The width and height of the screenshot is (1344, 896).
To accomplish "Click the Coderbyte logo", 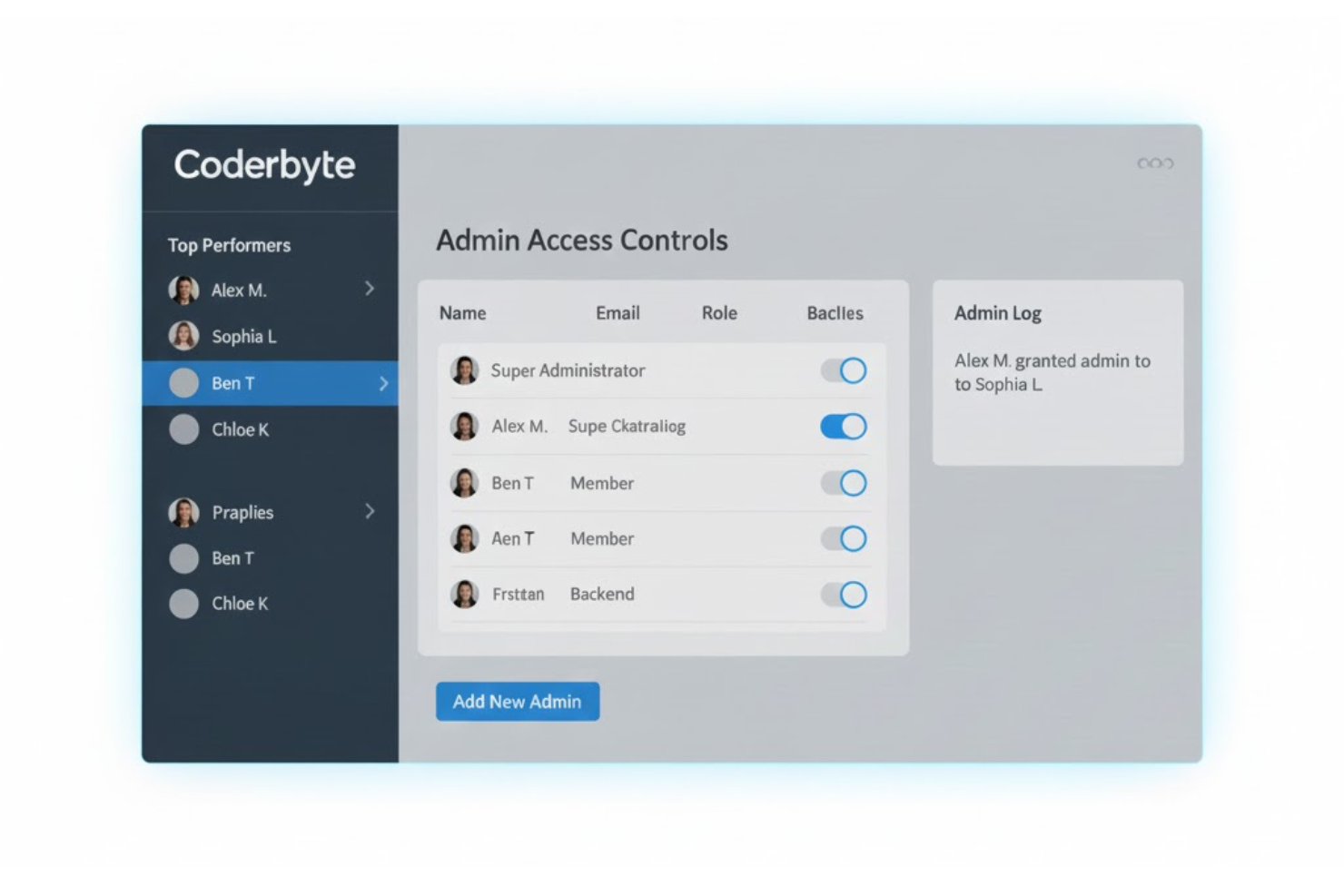I will click(264, 166).
